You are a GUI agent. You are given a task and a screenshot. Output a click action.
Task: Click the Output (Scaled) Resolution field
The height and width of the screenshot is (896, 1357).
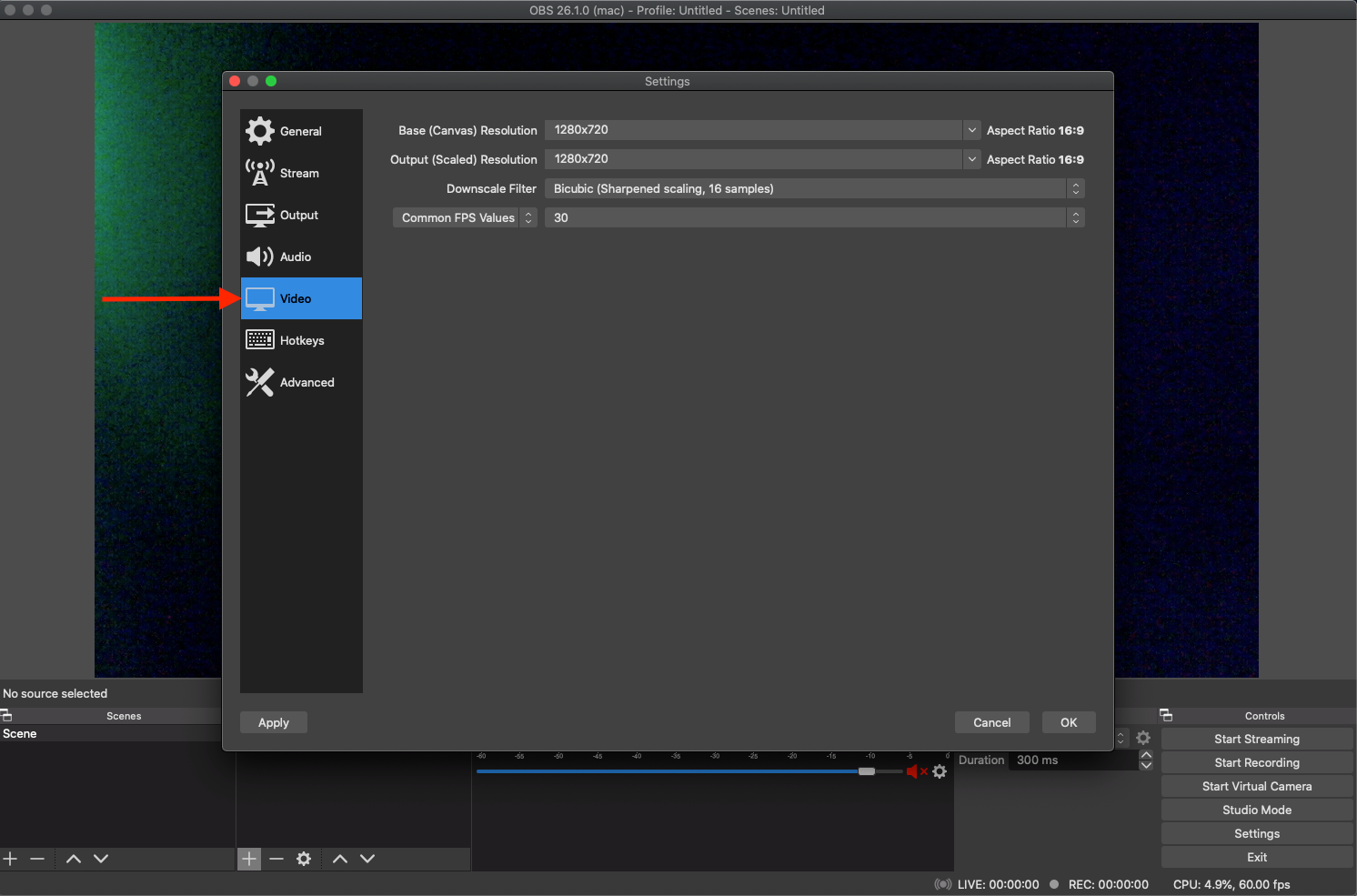coord(753,159)
